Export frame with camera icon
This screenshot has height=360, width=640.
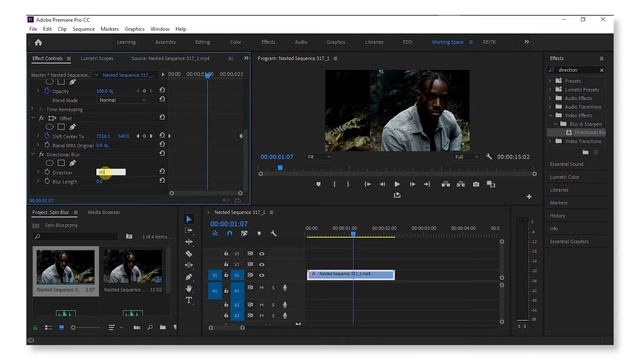476,184
